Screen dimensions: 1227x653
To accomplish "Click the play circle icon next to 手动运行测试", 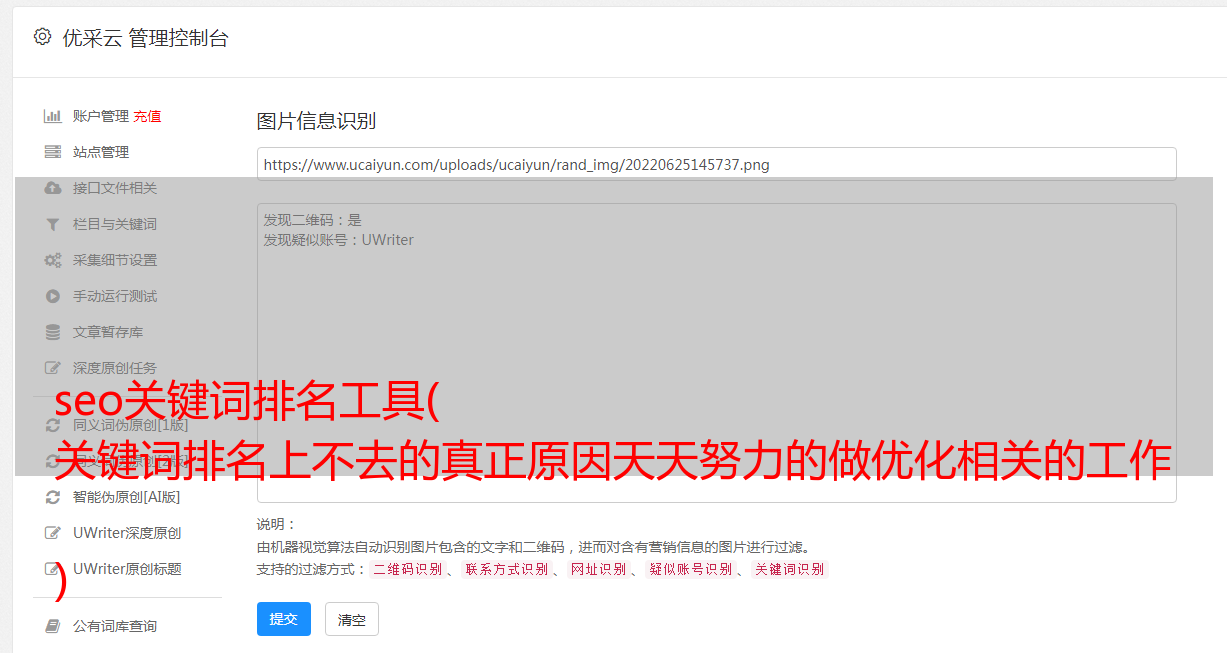I will coord(53,296).
